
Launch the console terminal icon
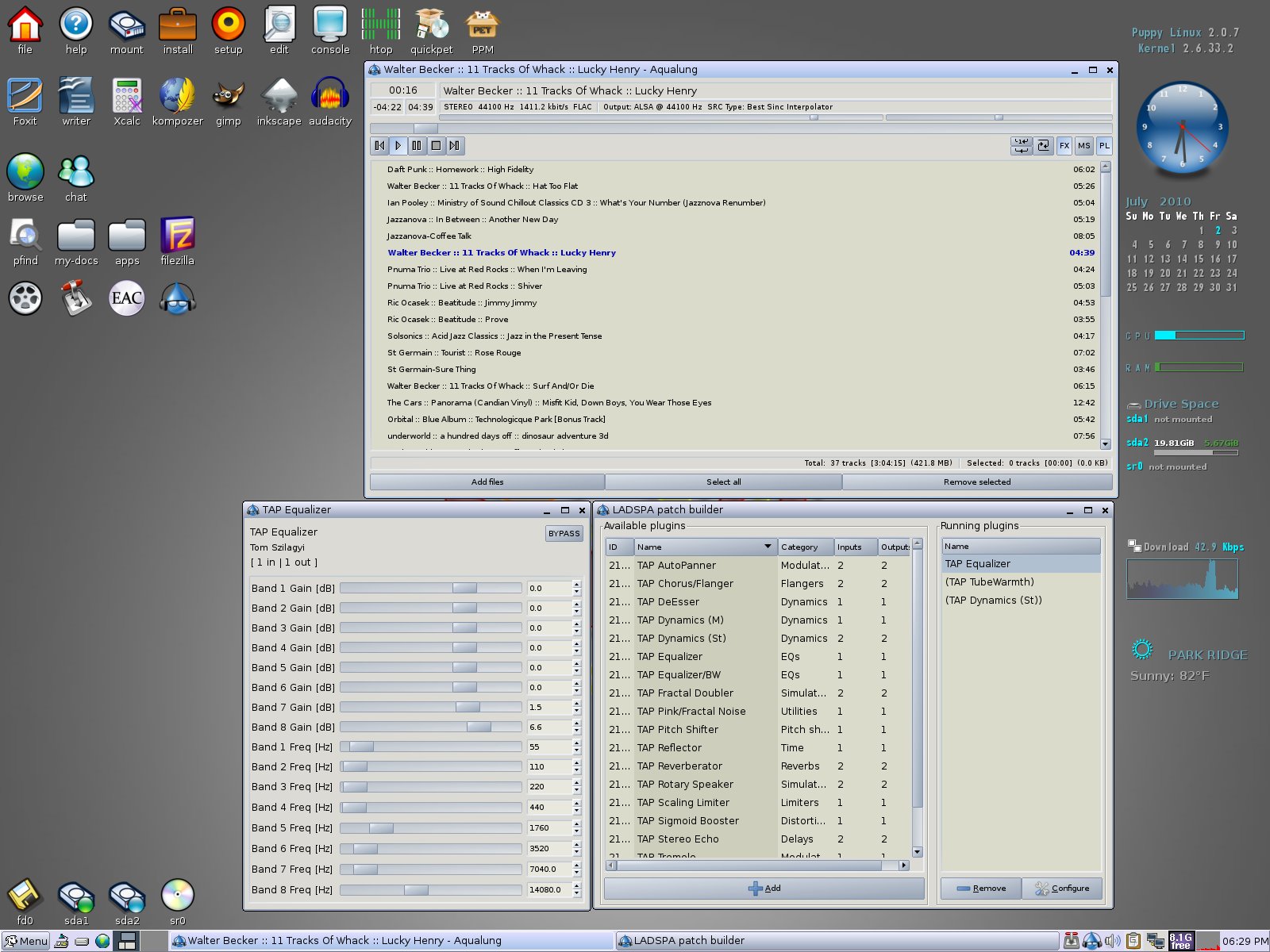(x=330, y=31)
